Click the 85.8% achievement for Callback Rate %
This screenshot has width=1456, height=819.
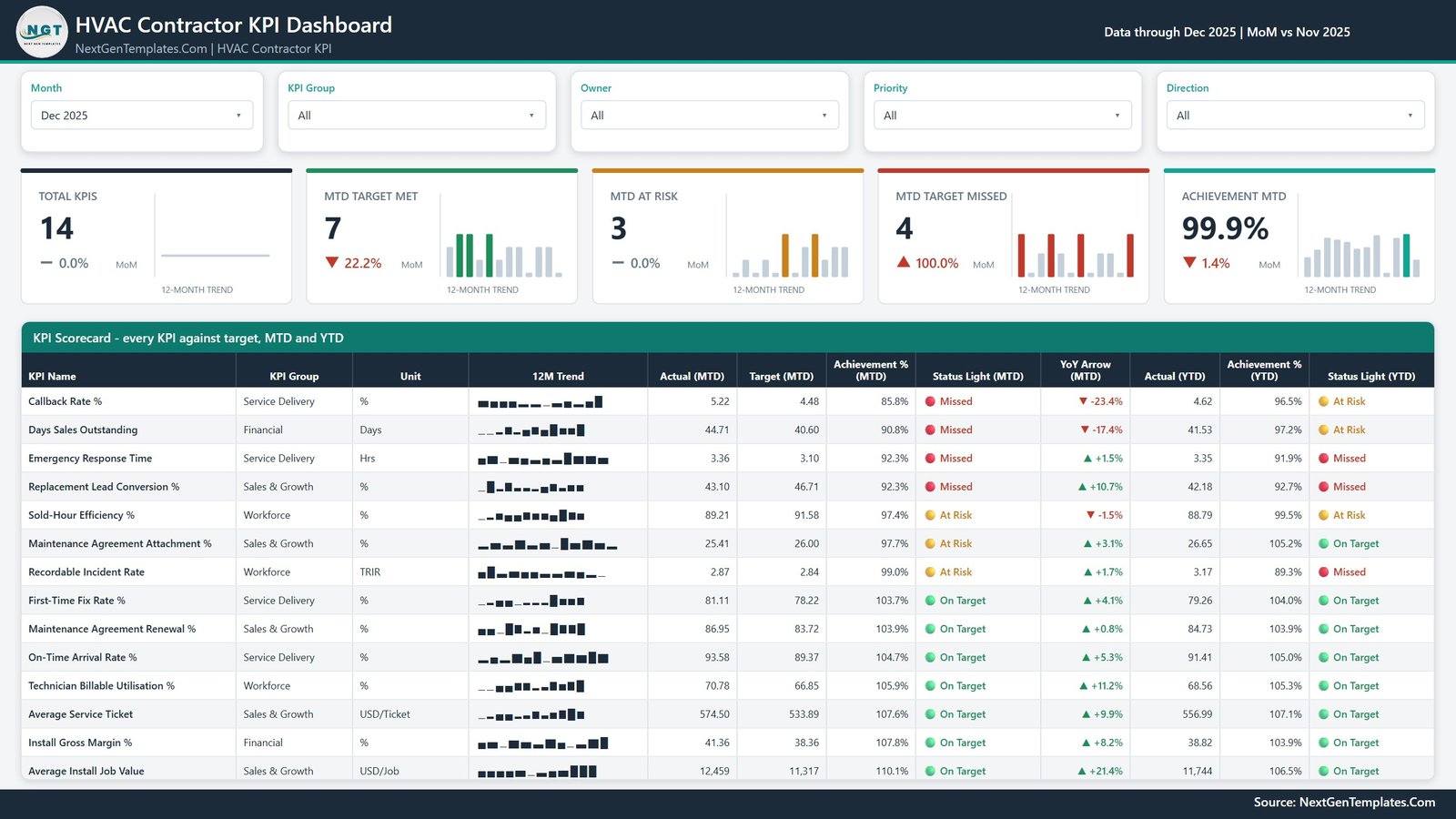pos(895,401)
